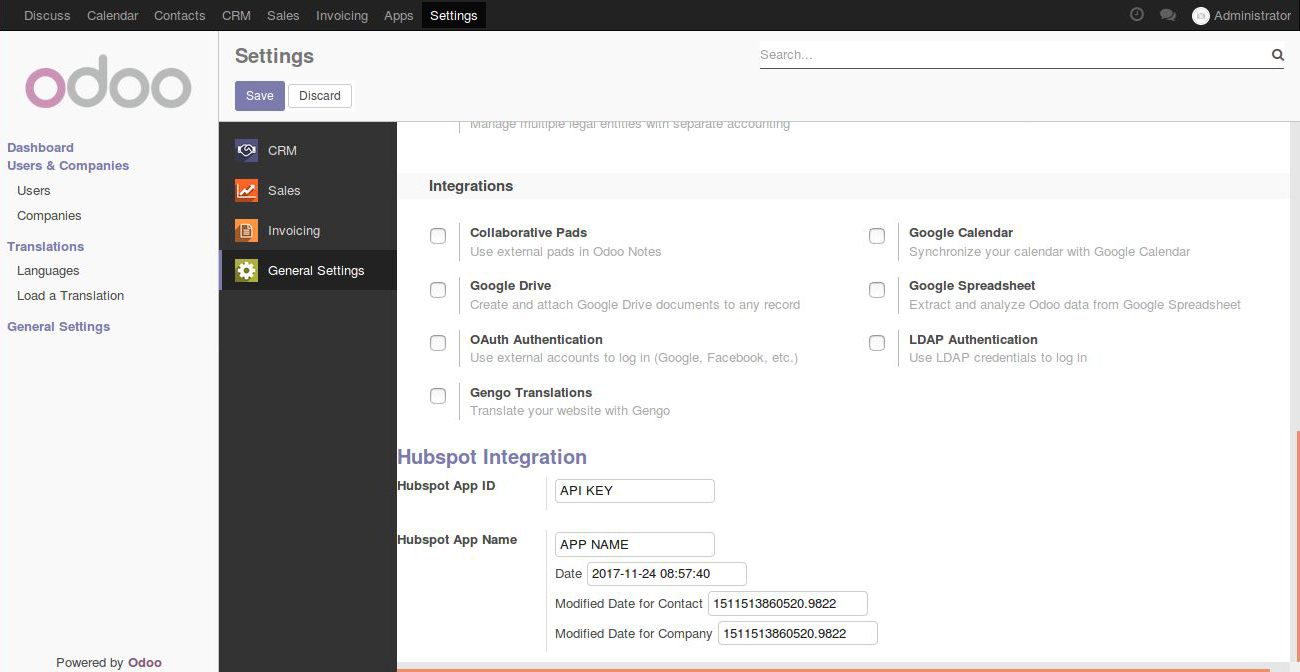Select the Invoicing settings tab
The height and width of the screenshot is (672, 1300).
pos(308,230)
